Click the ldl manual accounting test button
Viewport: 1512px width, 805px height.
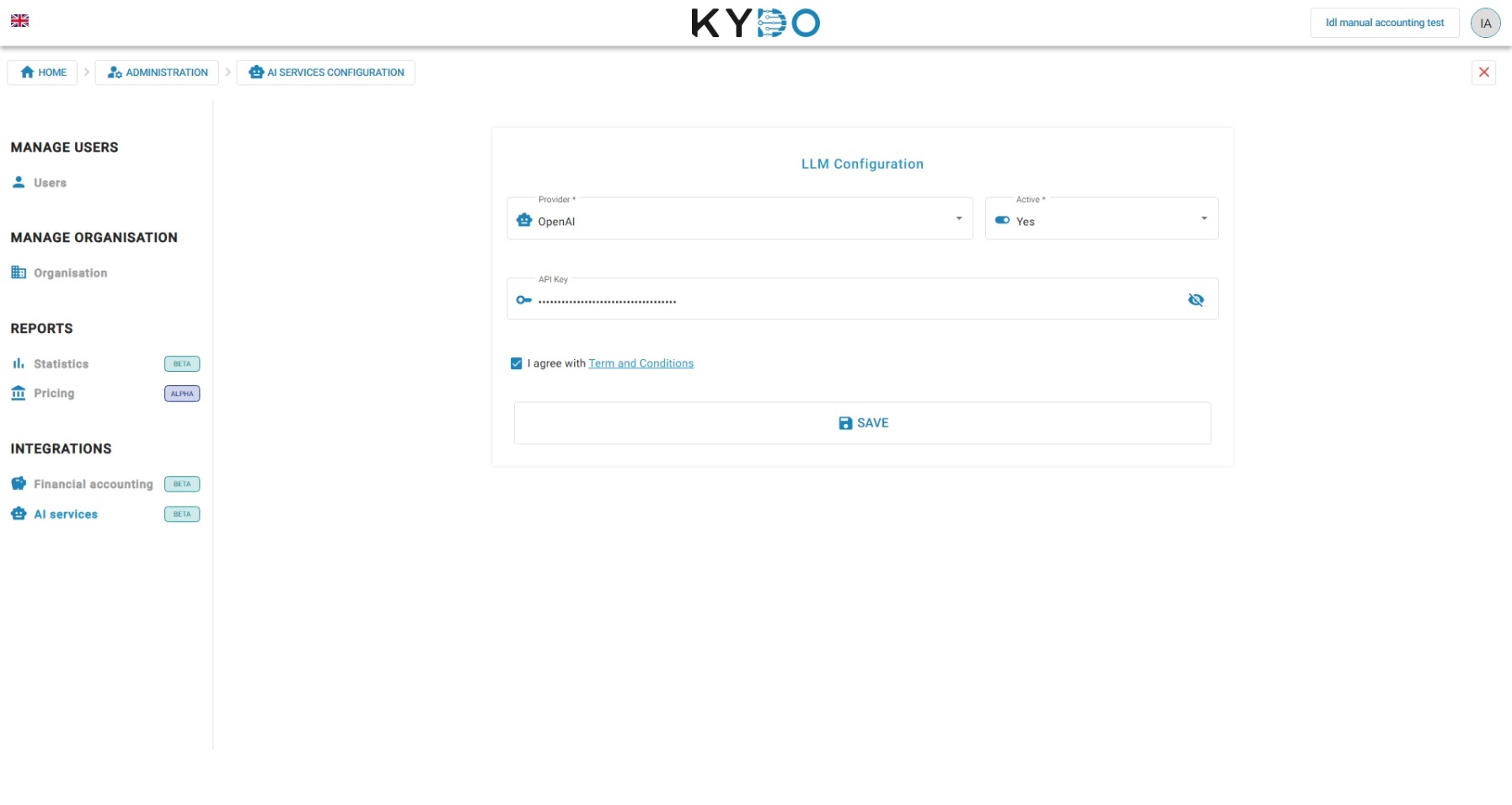tap(1385, 23)
